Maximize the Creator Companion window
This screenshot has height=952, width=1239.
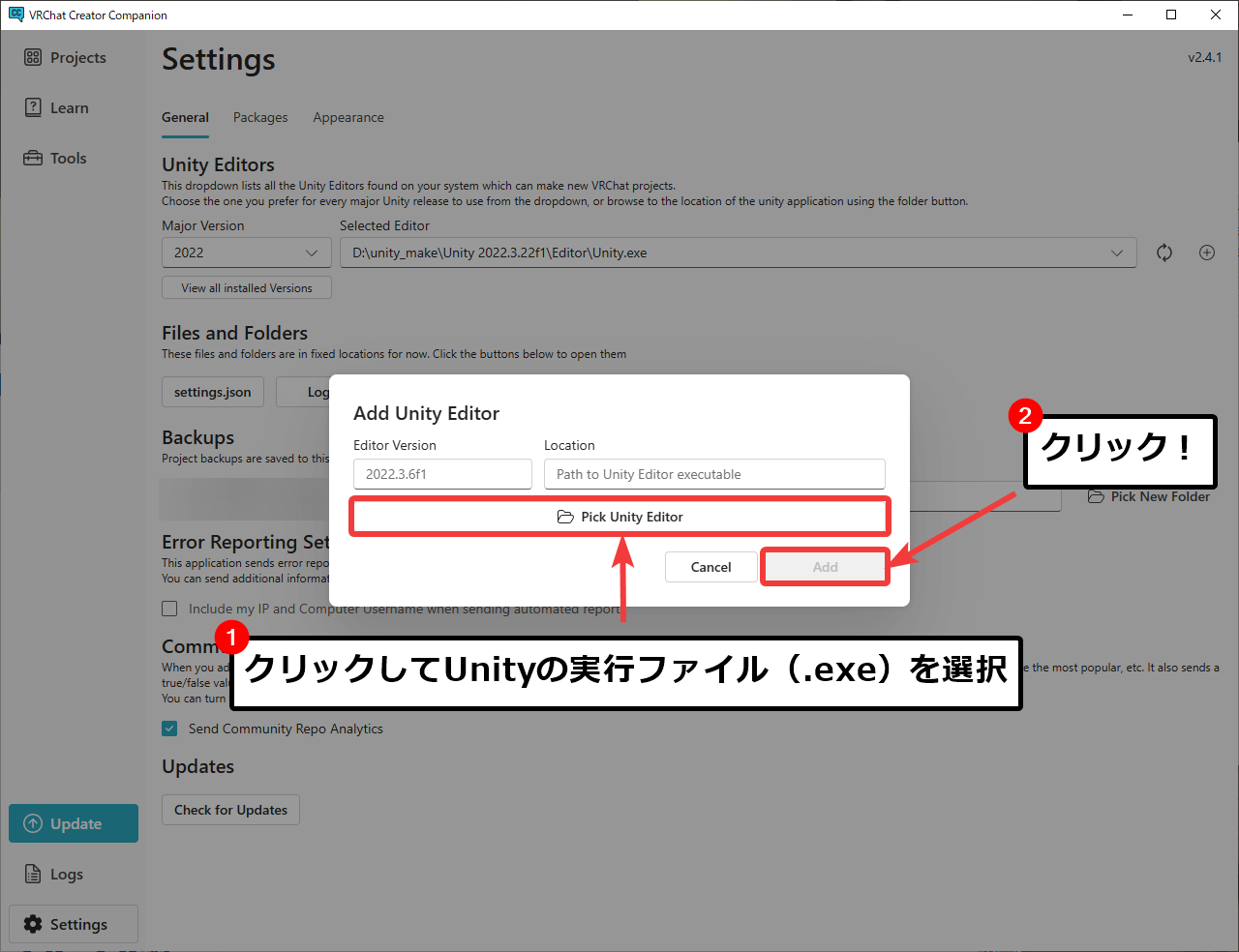1171,15
